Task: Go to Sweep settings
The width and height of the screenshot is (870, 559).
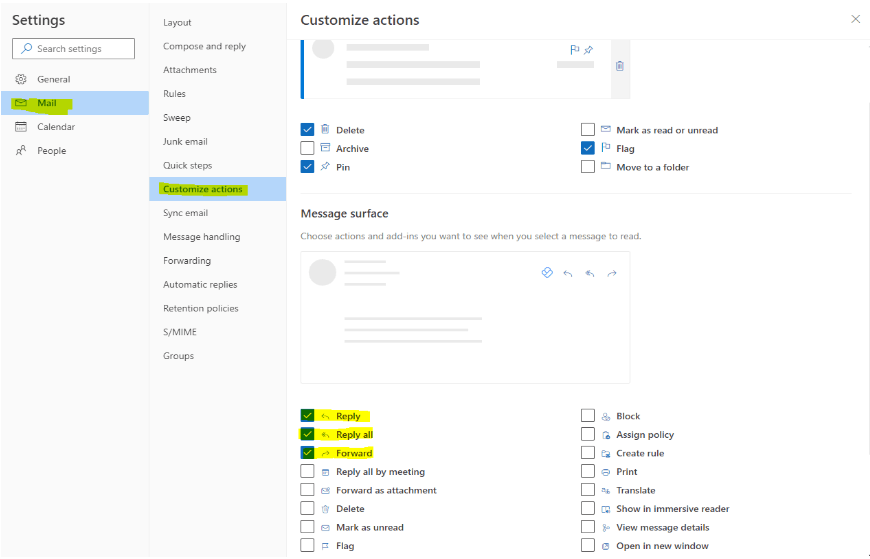Action: pos(218,118)
